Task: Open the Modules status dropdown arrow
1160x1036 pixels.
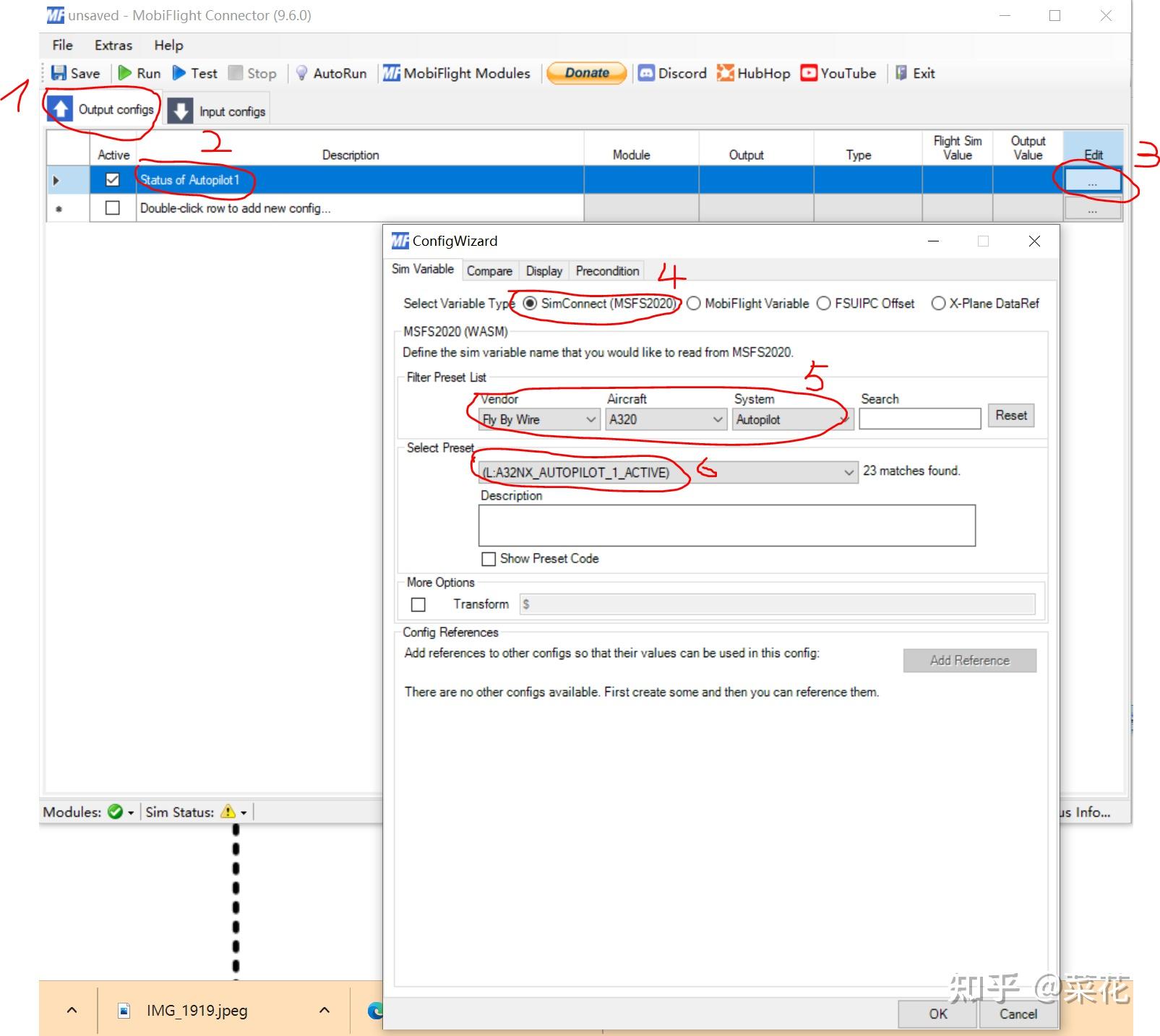Action: point(131,813)
